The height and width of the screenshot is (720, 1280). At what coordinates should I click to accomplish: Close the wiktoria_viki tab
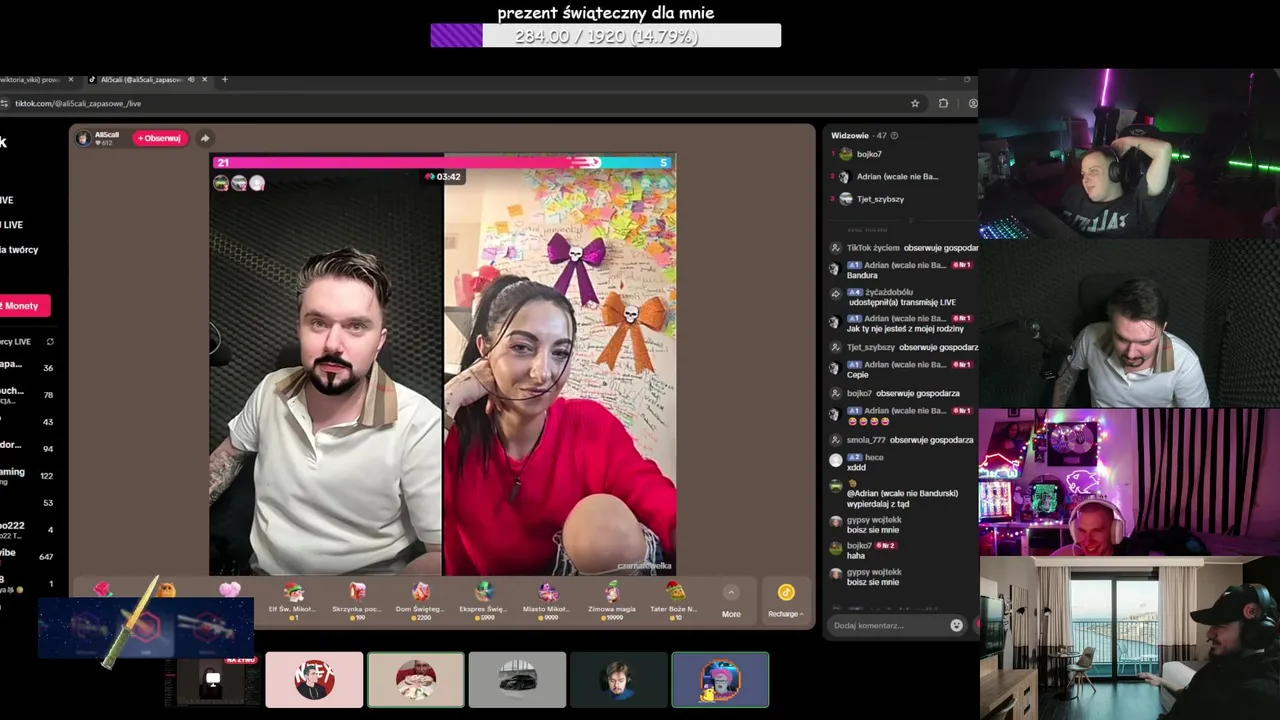point(70,79)
